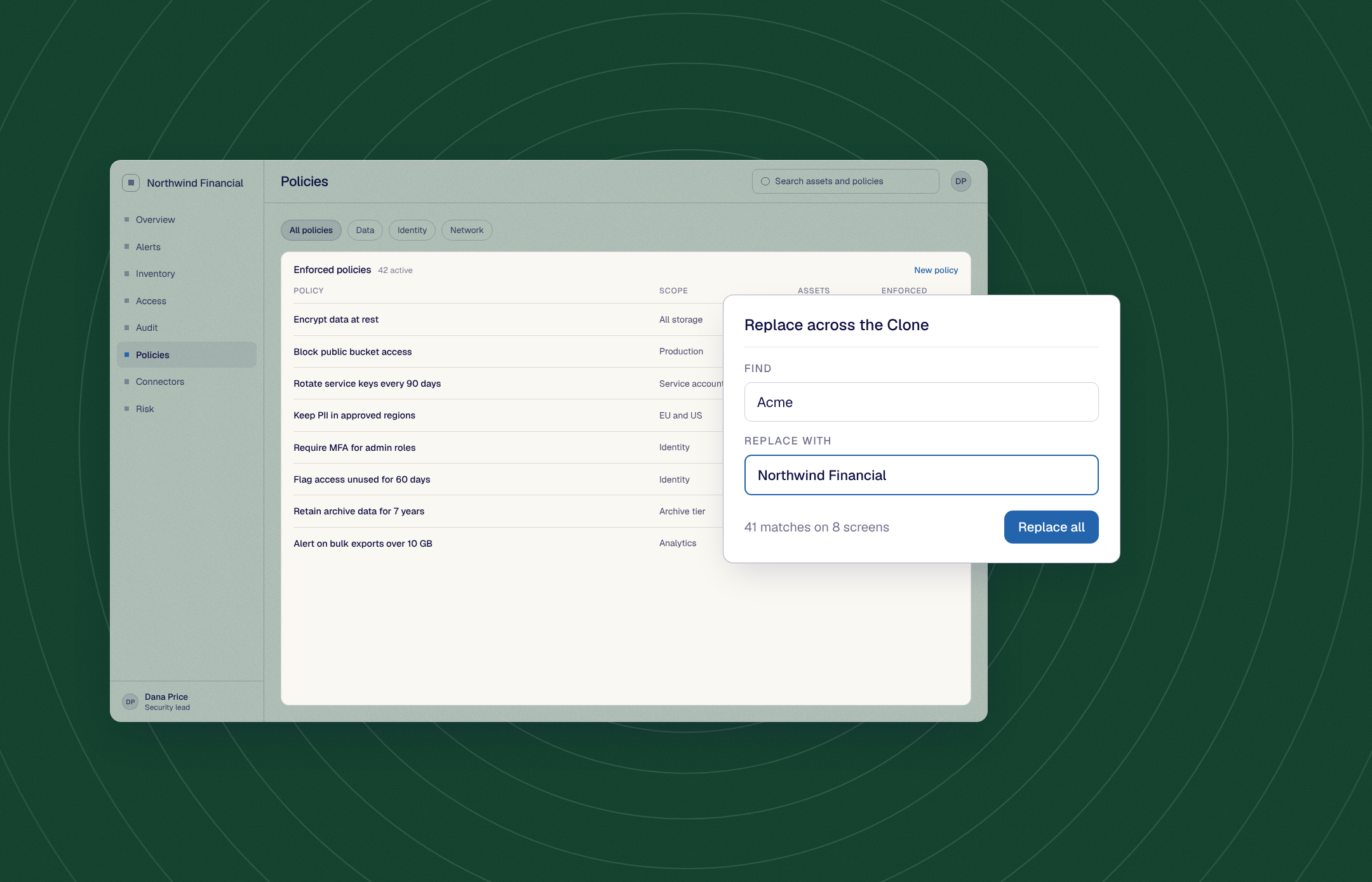
Task: Click the New policy link
Action: (936, 270)
